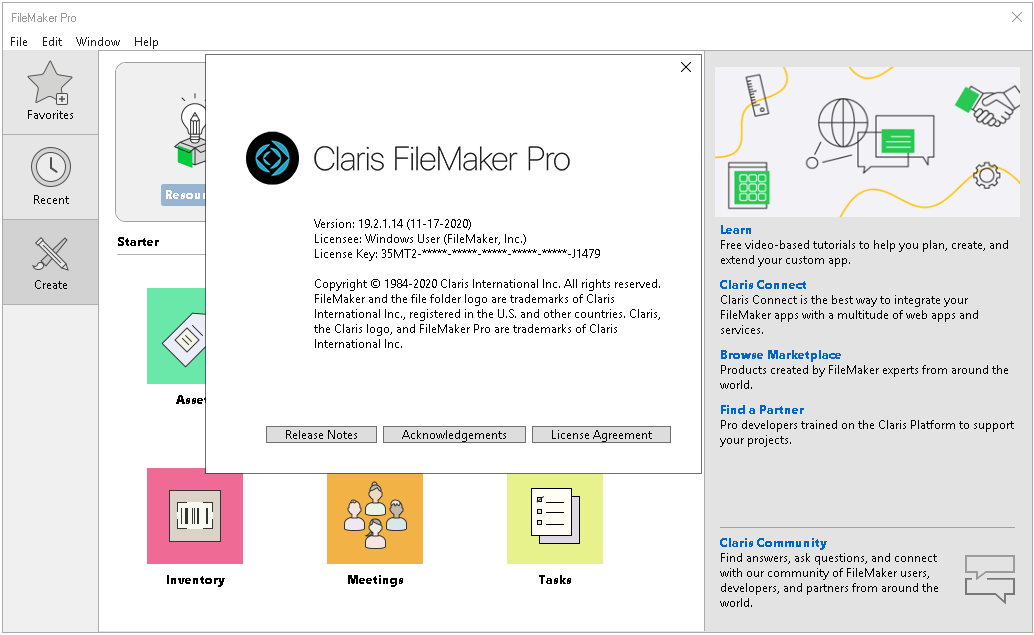The width and height of the screenshot is (1034, 635).
Task: Click the Acknowledgements button
Action: tap(454, 435)
